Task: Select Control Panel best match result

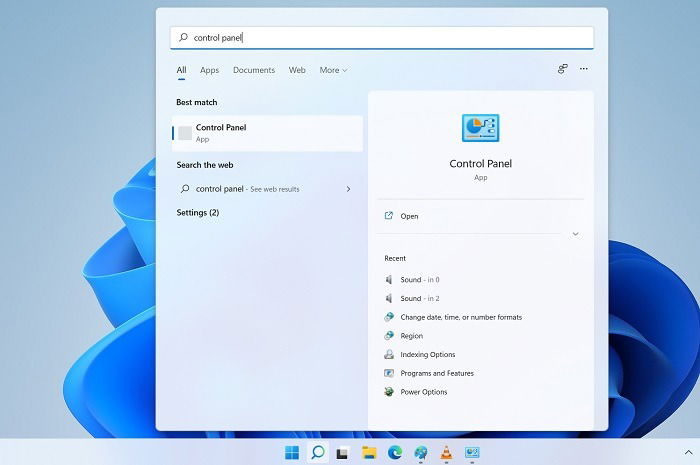Action: (x=267, y=133)
